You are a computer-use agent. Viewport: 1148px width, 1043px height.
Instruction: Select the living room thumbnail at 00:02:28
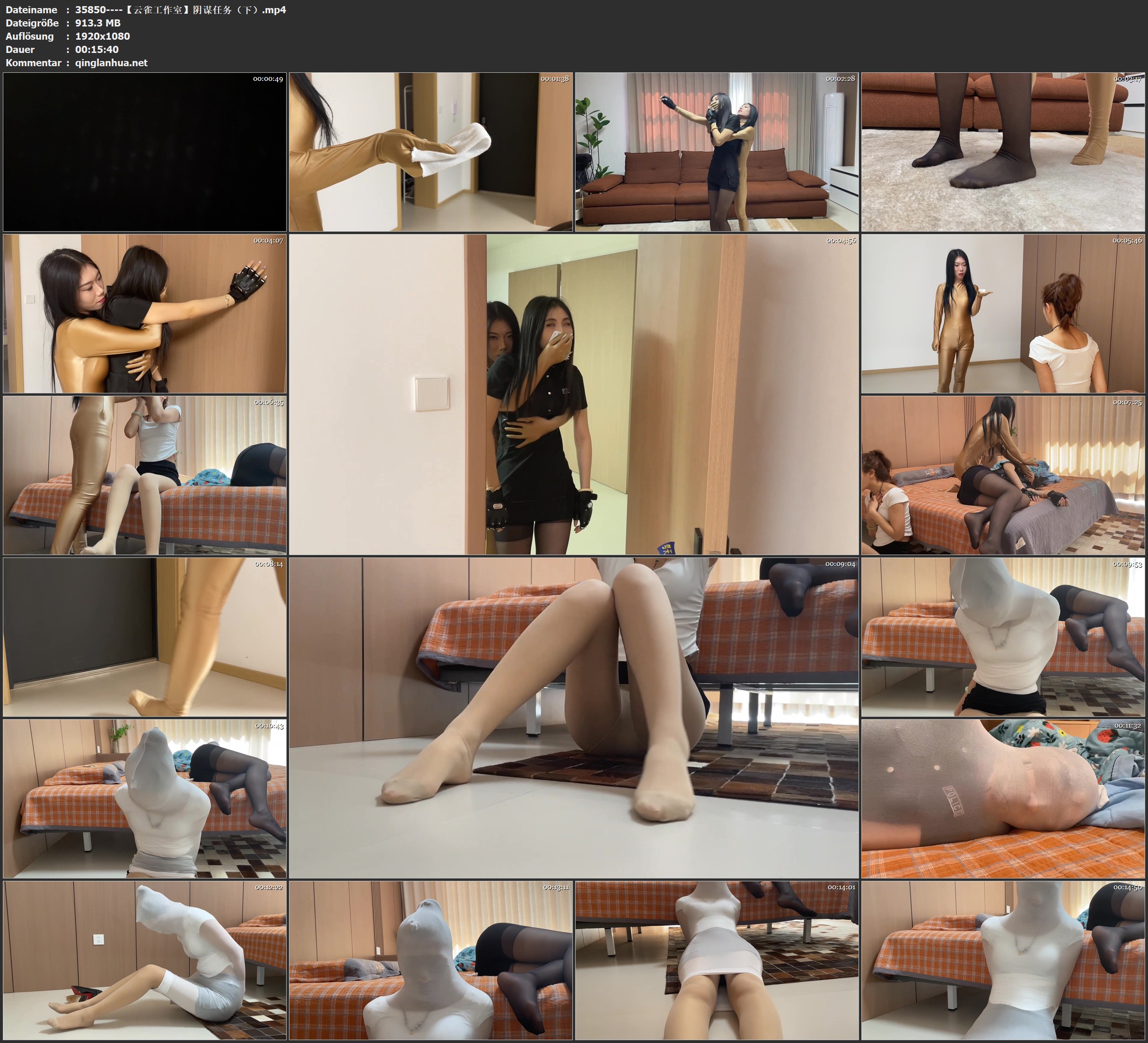point(716,152)
